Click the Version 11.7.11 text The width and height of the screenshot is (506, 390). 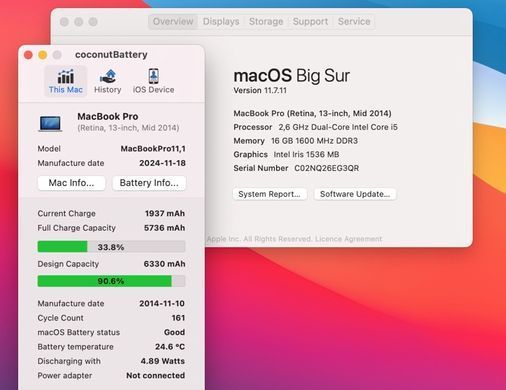(x=260, y=90)
